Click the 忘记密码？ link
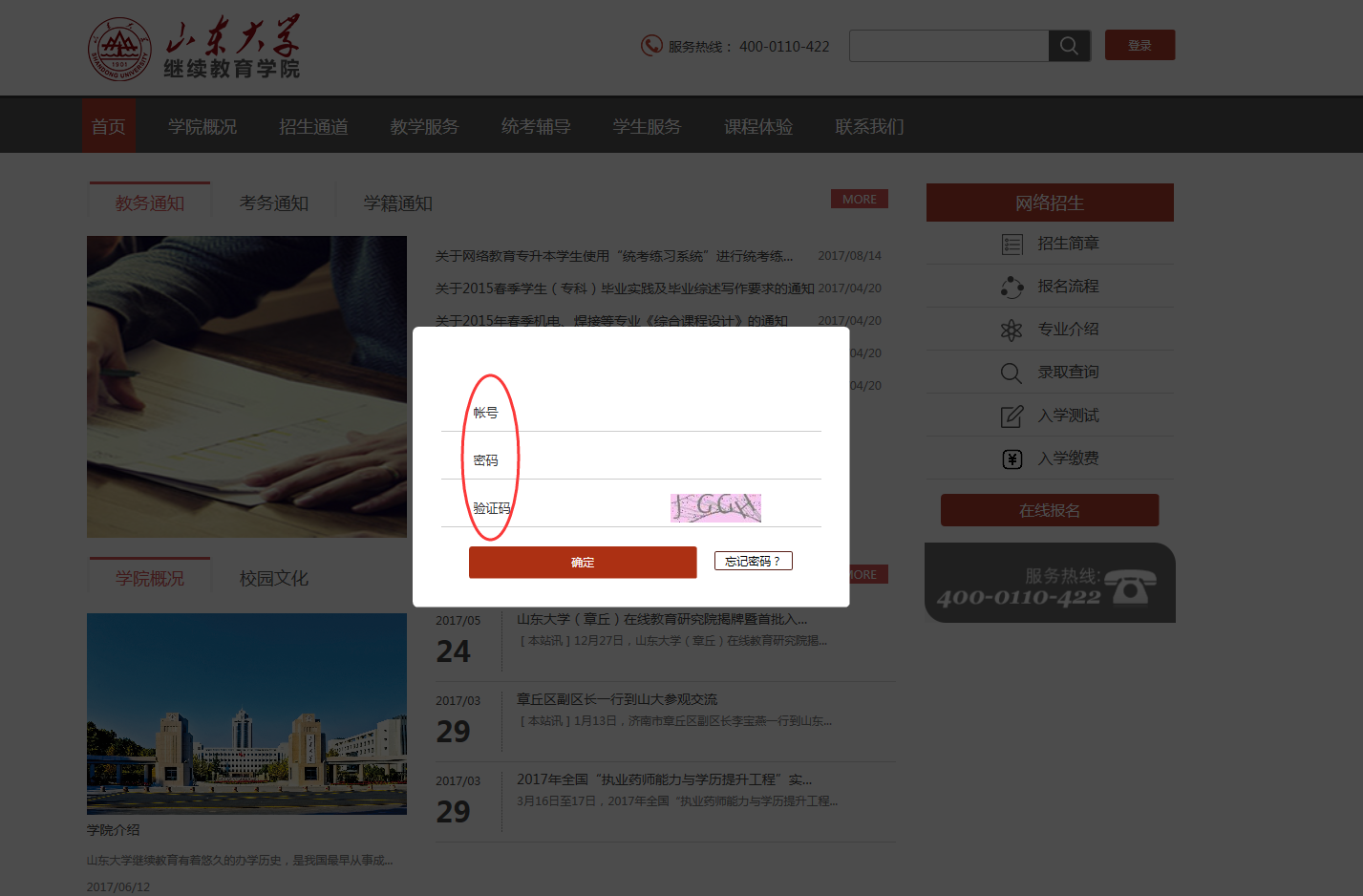 (x=754, y=561)
